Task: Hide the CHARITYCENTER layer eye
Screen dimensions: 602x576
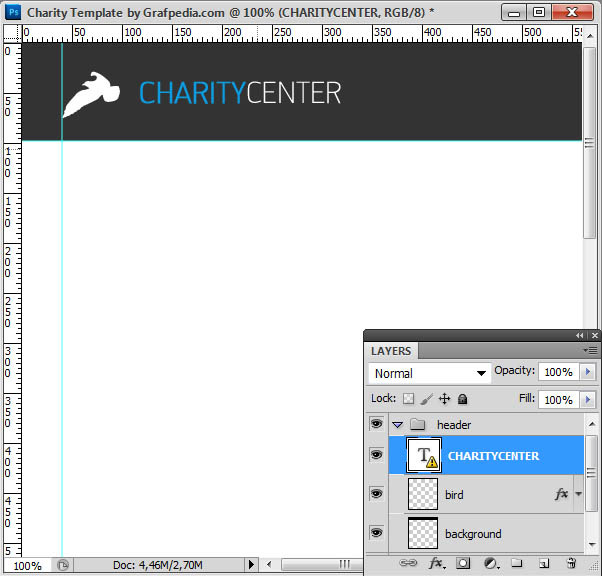Action: (x=377, y=455)
